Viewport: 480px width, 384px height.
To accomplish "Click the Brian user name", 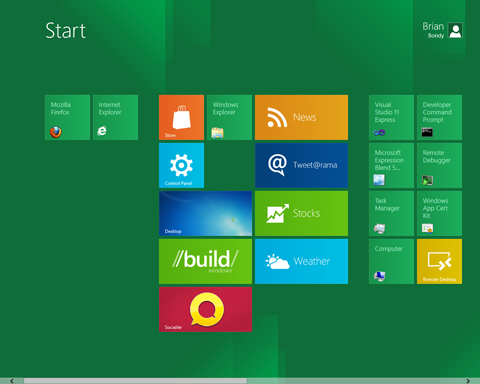I will (x=433, y=26).
